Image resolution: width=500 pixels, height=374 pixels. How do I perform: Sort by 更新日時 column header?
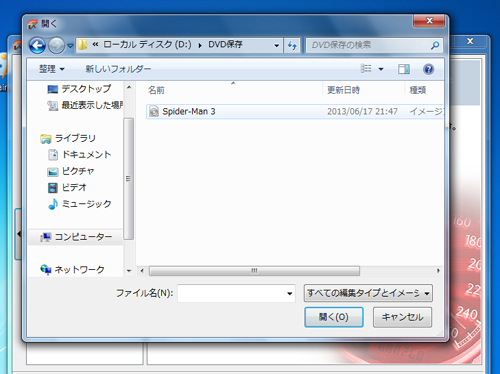pos(343,90)
